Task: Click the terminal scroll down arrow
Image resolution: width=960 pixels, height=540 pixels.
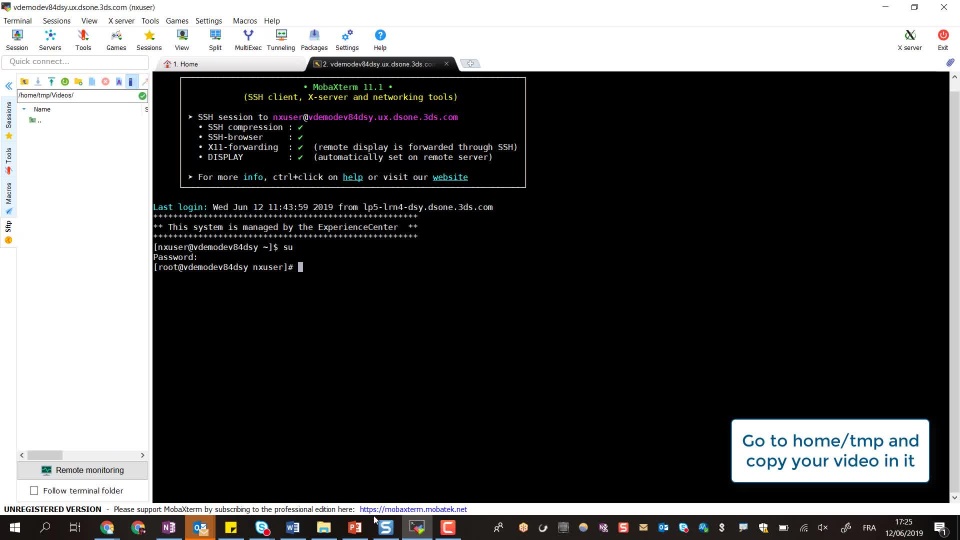Action: click(954, 498)
